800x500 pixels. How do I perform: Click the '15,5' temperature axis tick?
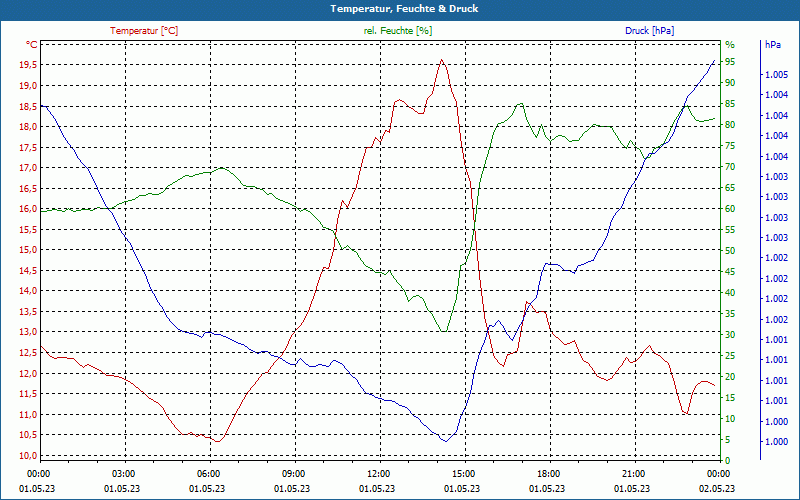coord(28,230)
